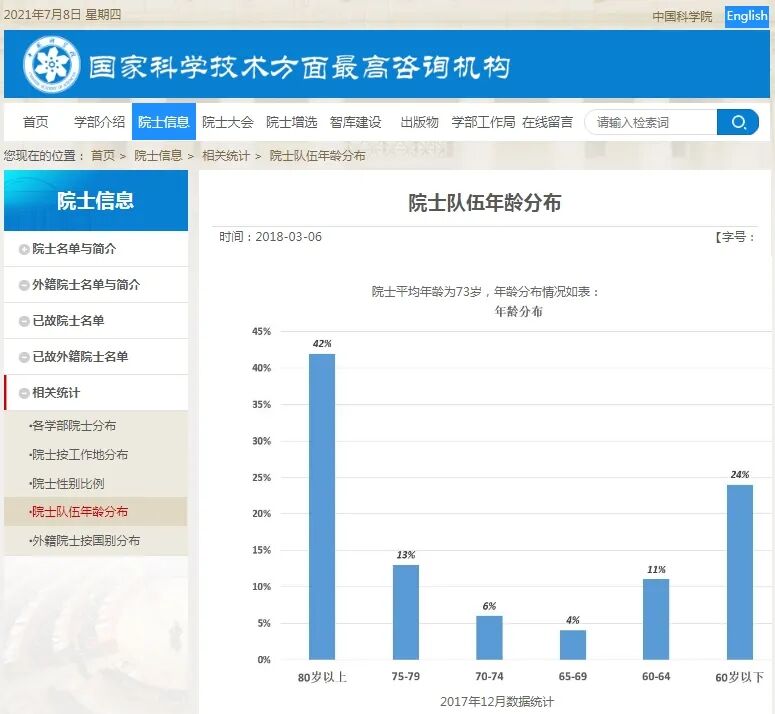Click the 70-74 bar in the chart

point(489,637)
